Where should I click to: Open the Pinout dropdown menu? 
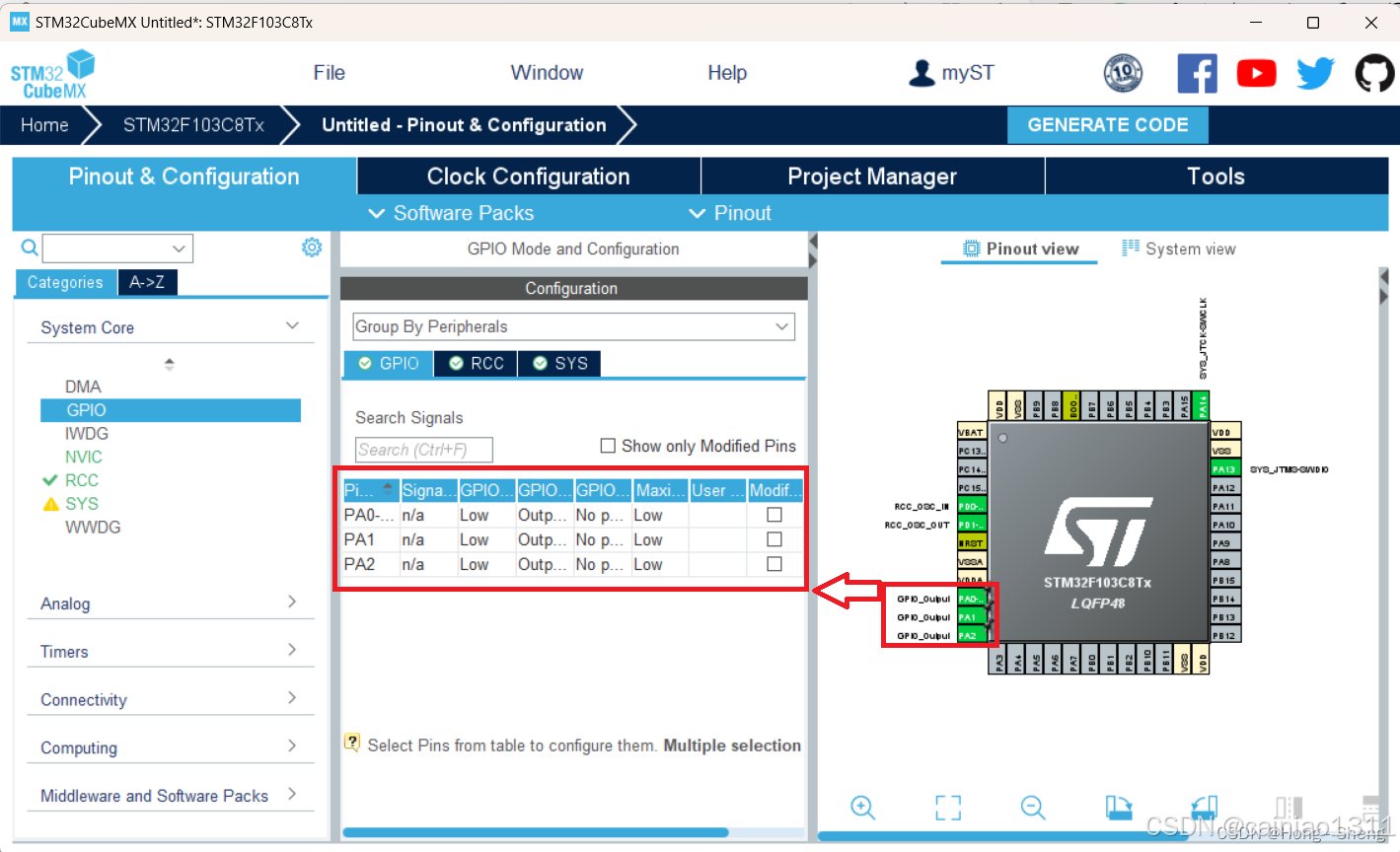click(x=730, y=213)
